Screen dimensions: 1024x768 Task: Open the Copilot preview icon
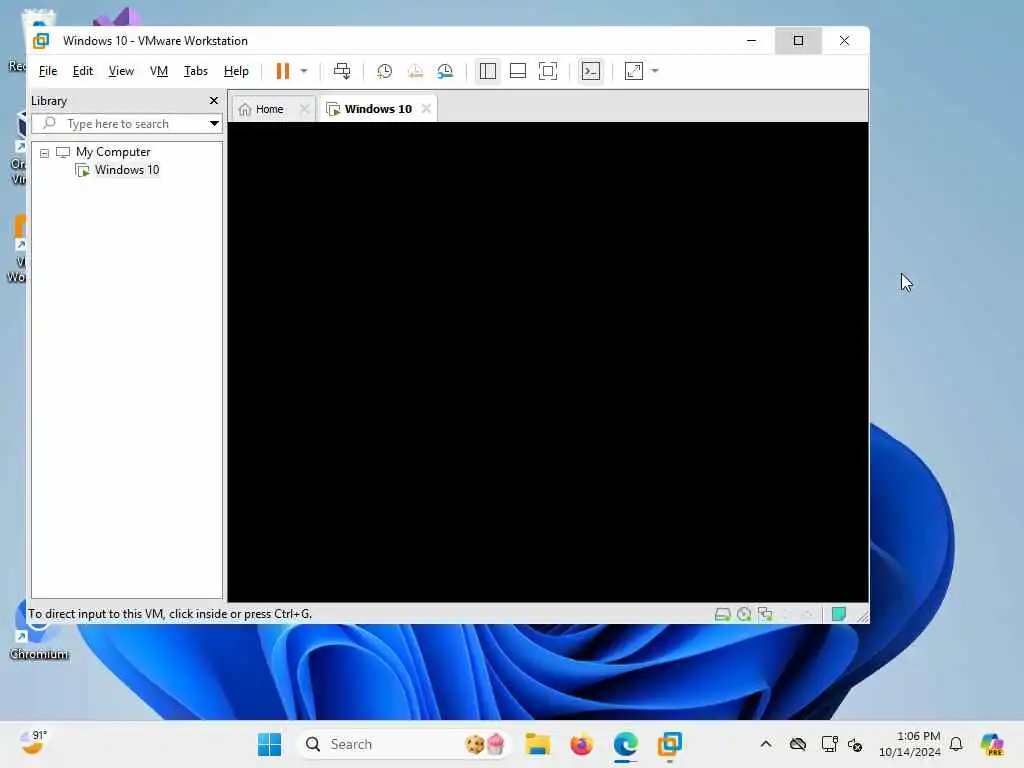click(992, 744)
